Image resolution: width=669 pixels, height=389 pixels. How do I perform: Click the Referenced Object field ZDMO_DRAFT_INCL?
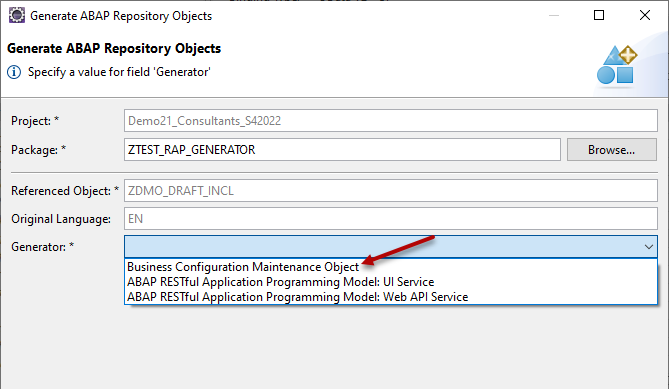(x=390, y=191)
